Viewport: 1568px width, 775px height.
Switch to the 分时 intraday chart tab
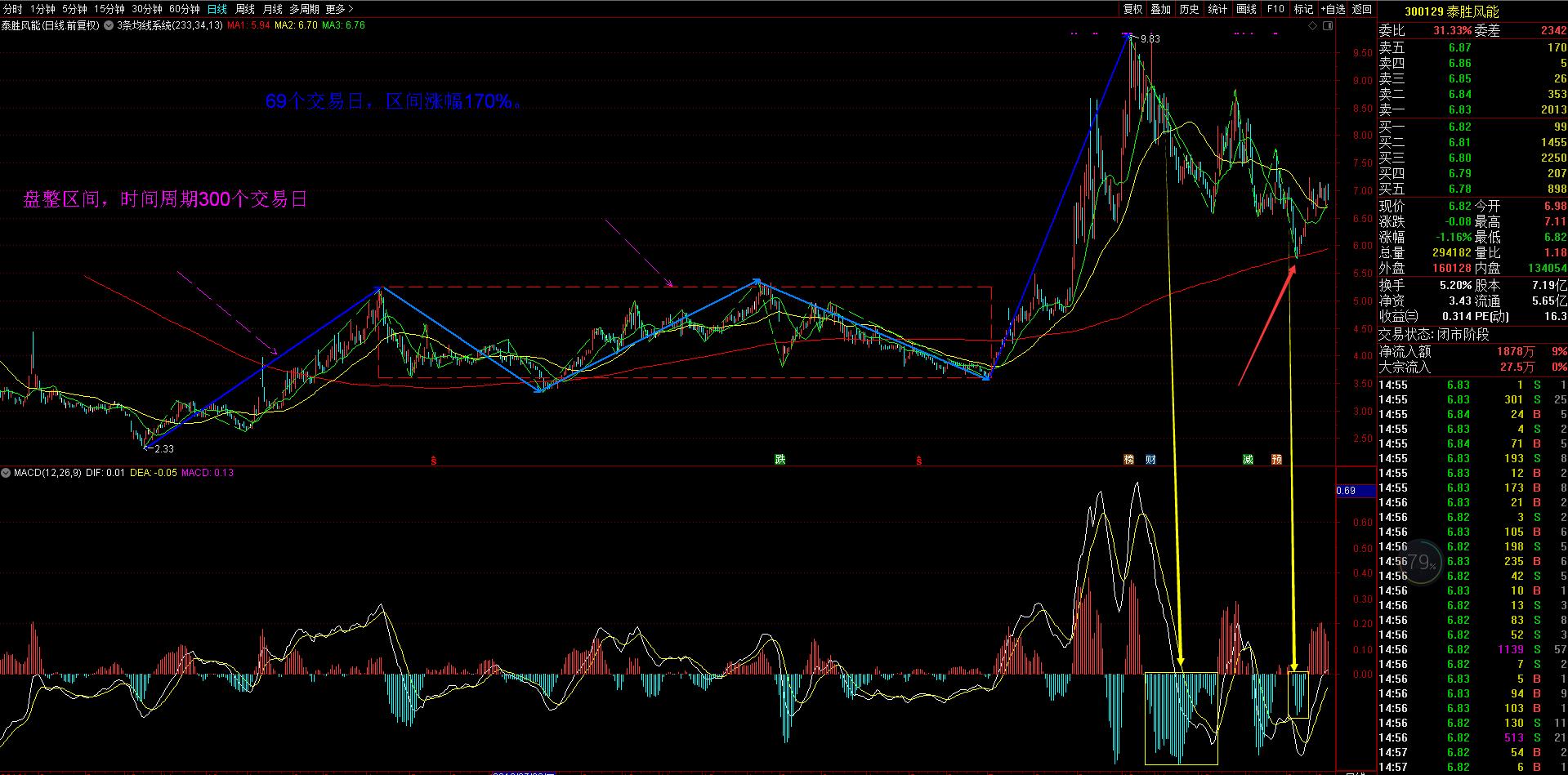tap(13, 9)
